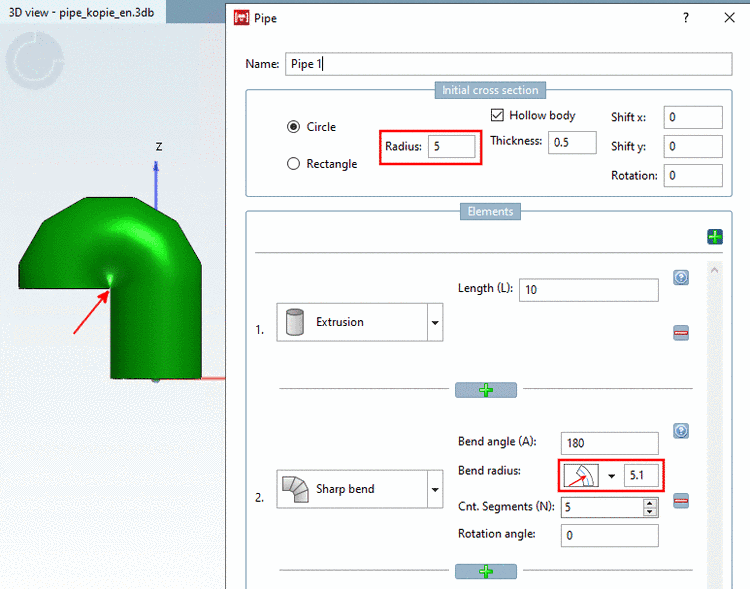This screenshot has height=589, width=750.
Task: Increase the Cnt. Segments value
Action: coord(649,504)
